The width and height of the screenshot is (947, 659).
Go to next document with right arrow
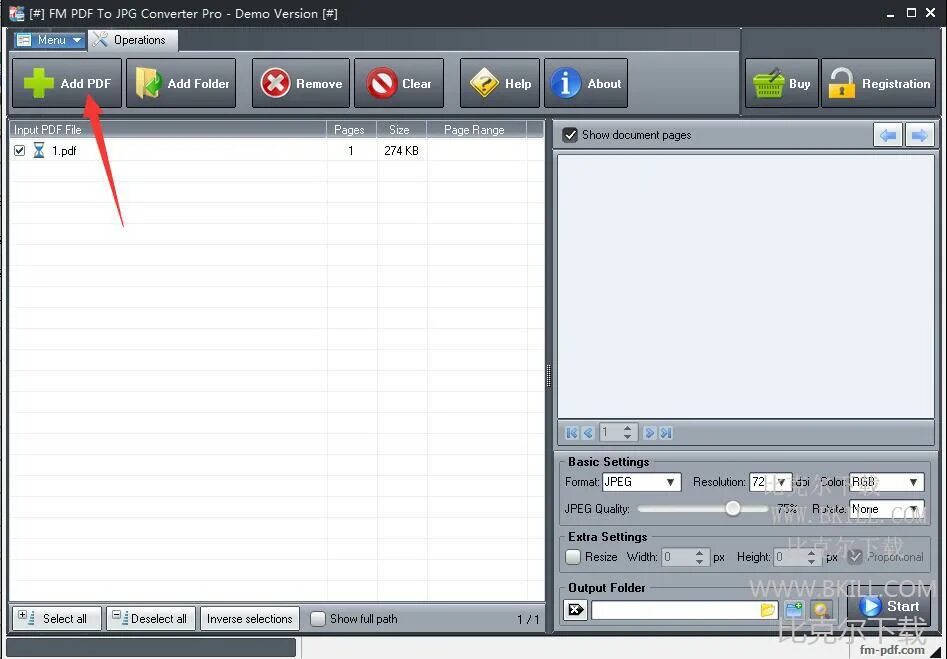click(x=920, y=135)
